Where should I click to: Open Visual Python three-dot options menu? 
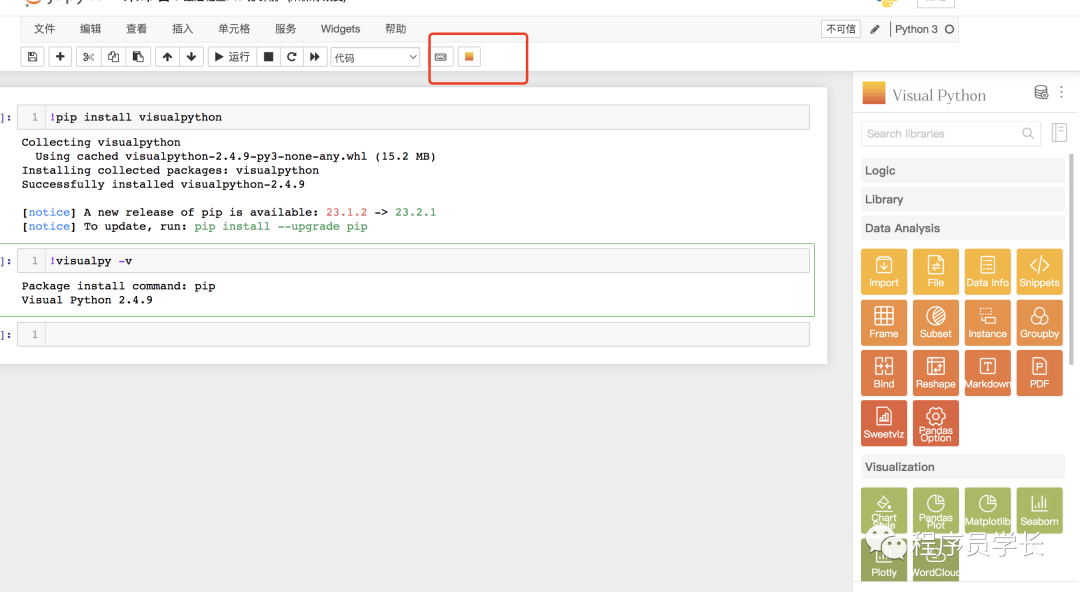pos(1061,92)
